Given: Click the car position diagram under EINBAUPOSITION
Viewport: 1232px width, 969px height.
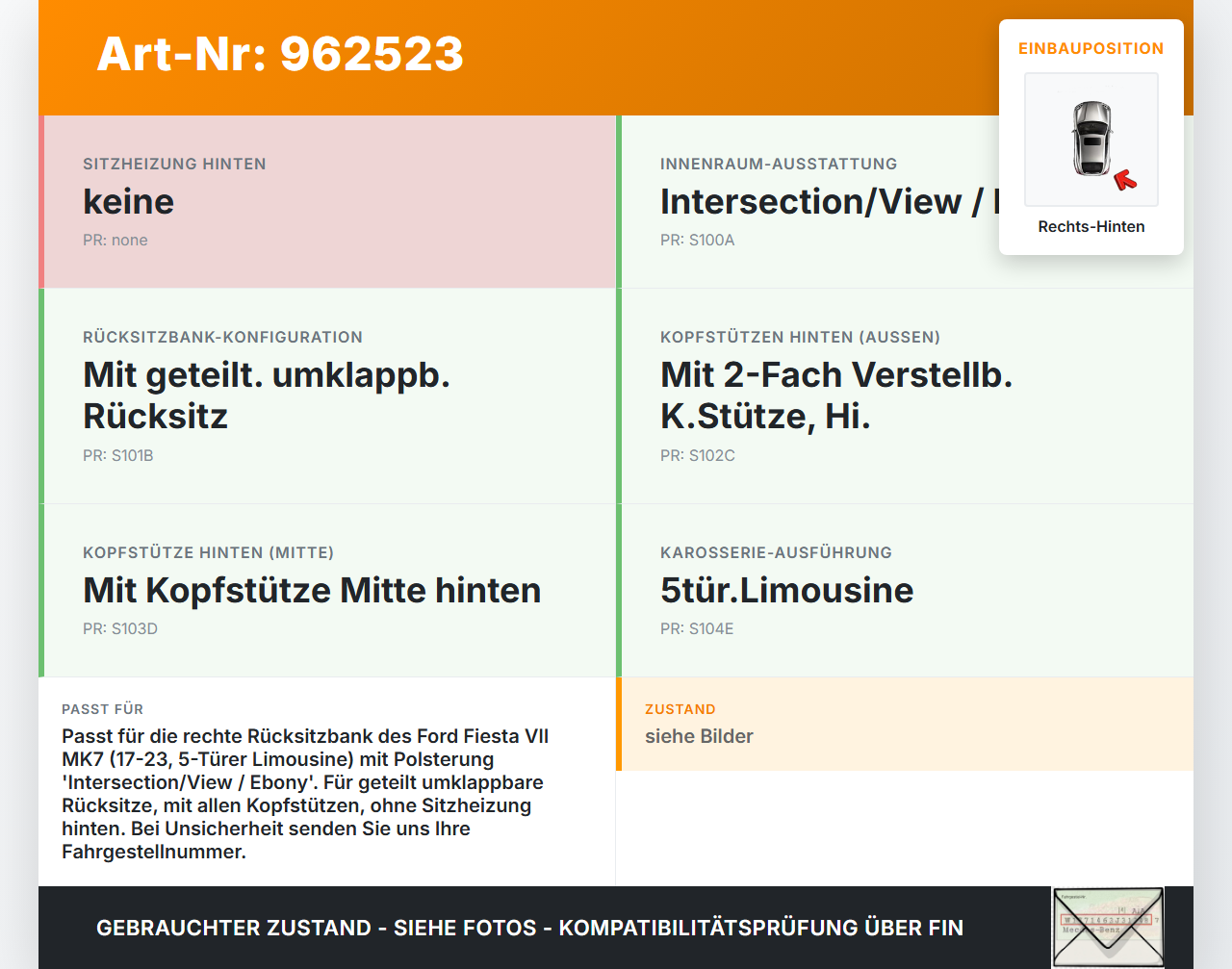Looking at the screenshot, I should 1091,140.
